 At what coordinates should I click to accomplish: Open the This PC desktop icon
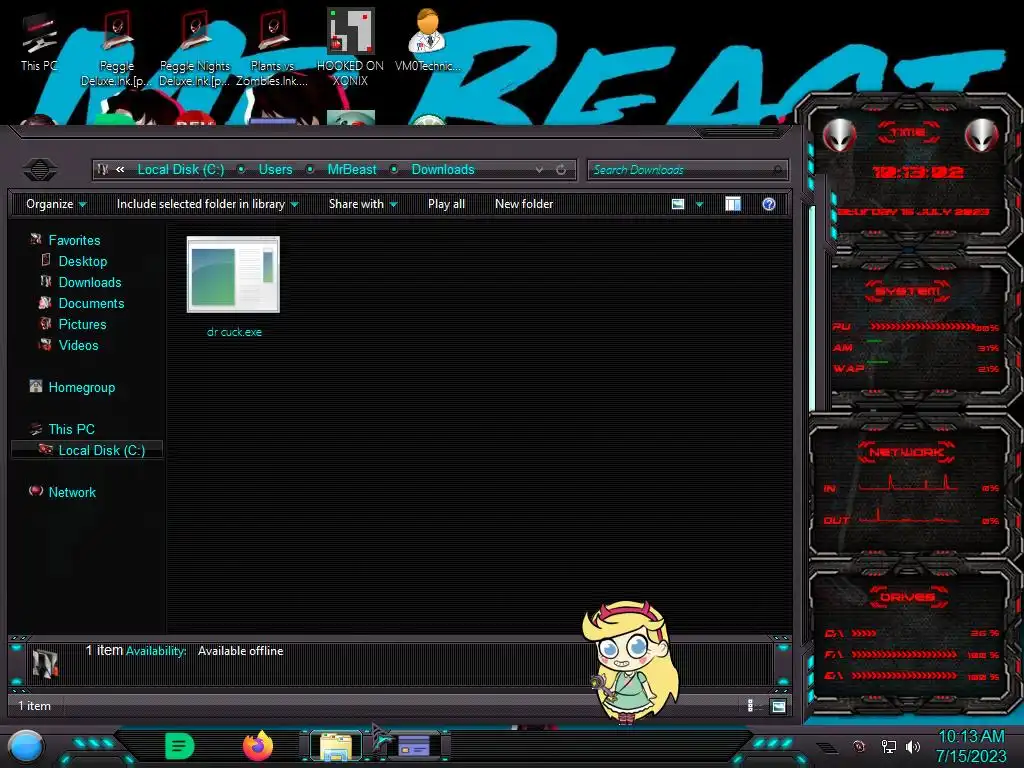pyautogui.click(x=39, y=40)
